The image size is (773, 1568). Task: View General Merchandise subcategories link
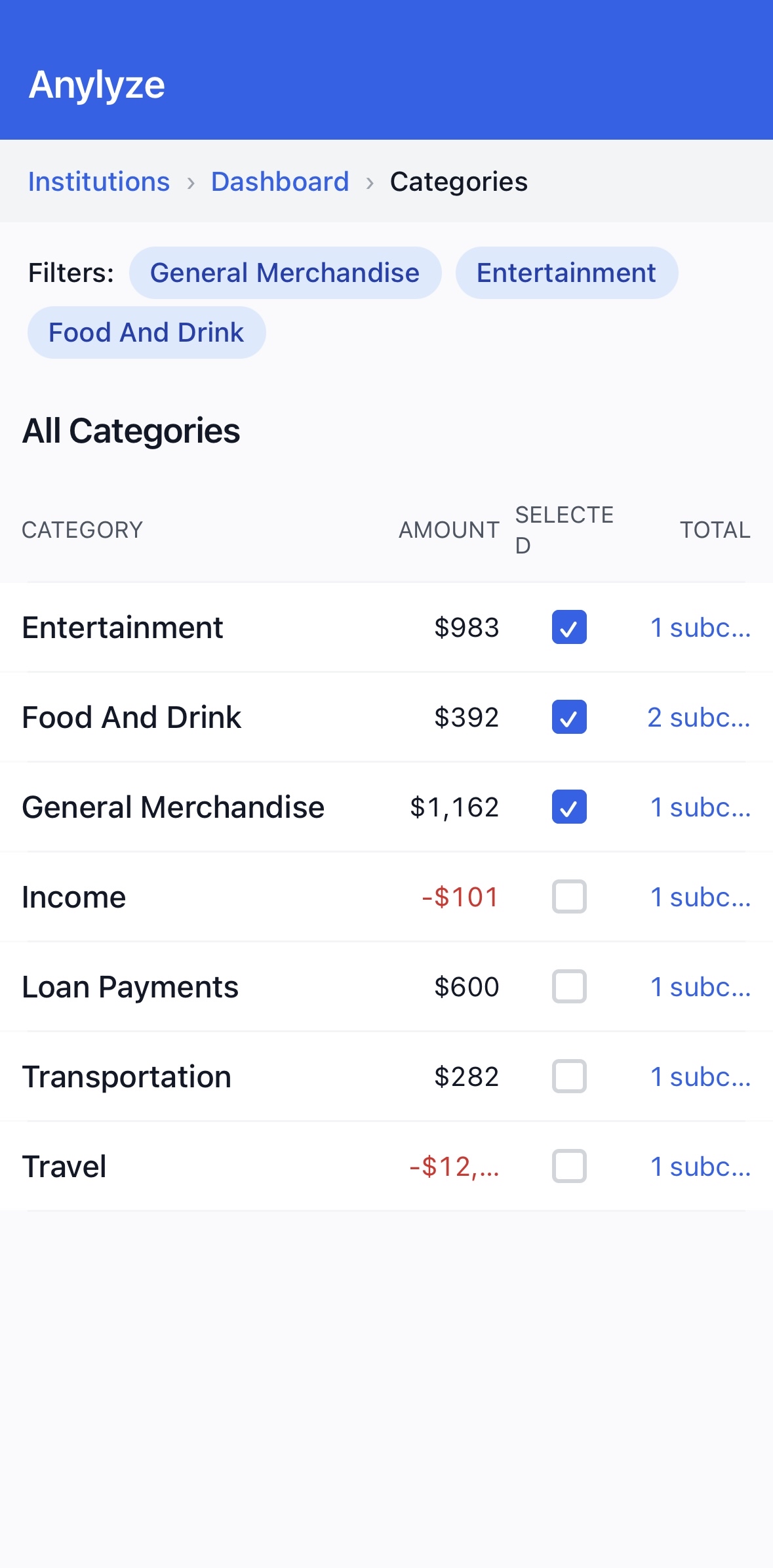click(700, 807)
